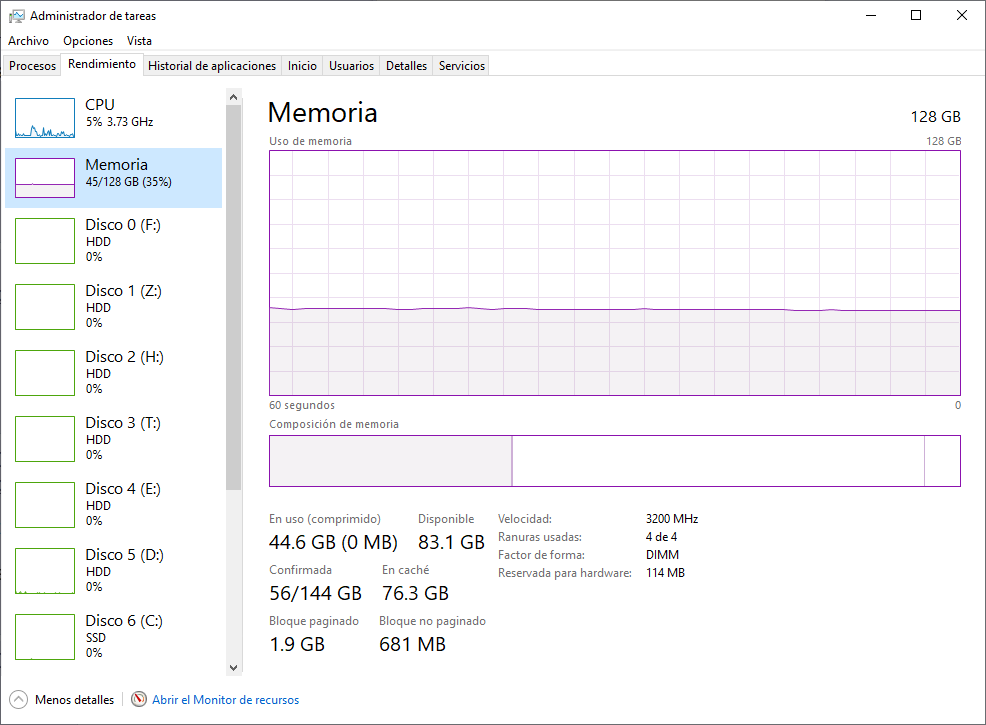Image resolution: width=986 pixels, height=725 pixels.
Task: Click the 'Memoria' heading text
Action: (323, 113)
